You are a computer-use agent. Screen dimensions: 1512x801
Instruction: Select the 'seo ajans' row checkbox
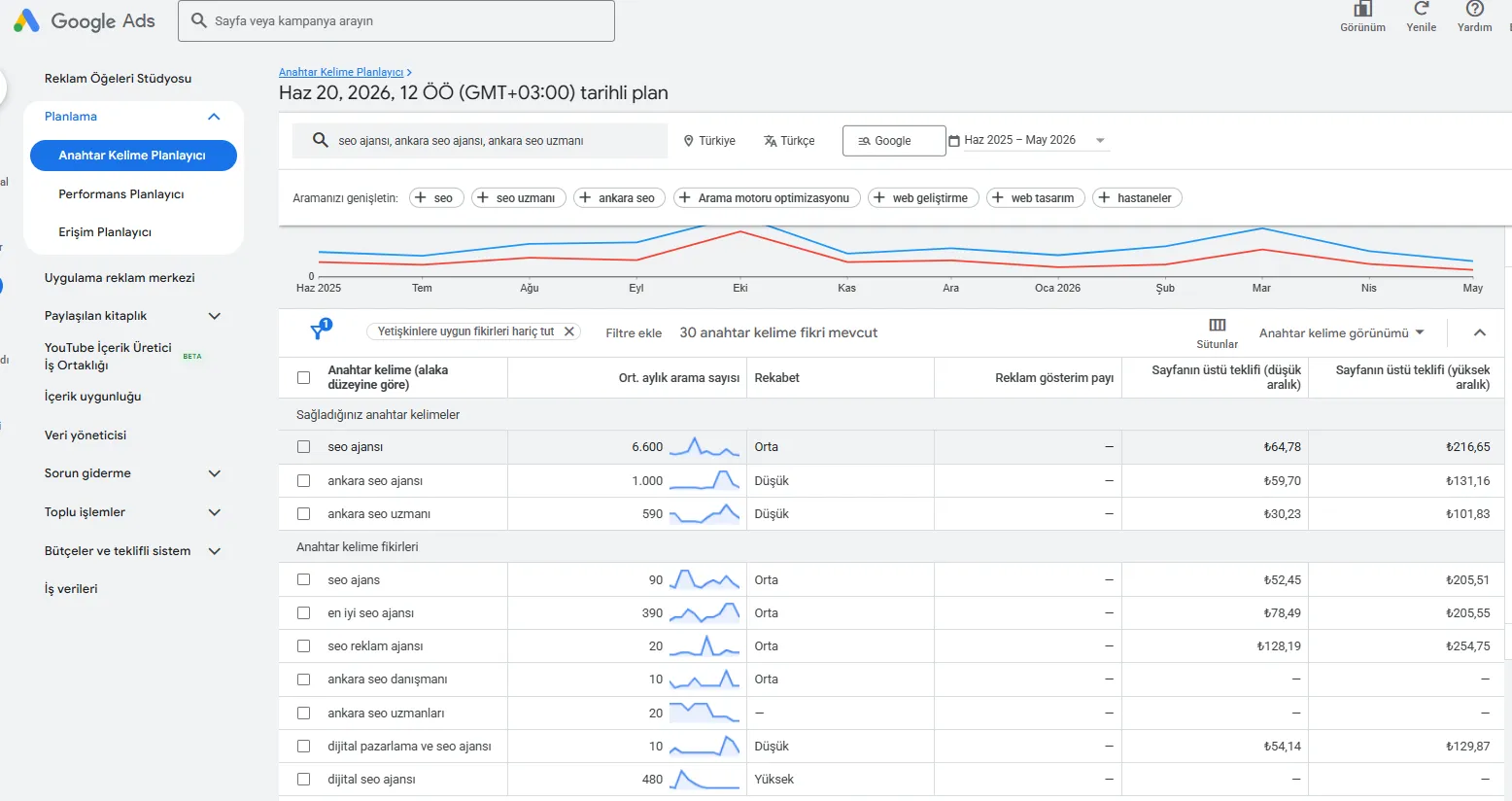tap(303, 580)
